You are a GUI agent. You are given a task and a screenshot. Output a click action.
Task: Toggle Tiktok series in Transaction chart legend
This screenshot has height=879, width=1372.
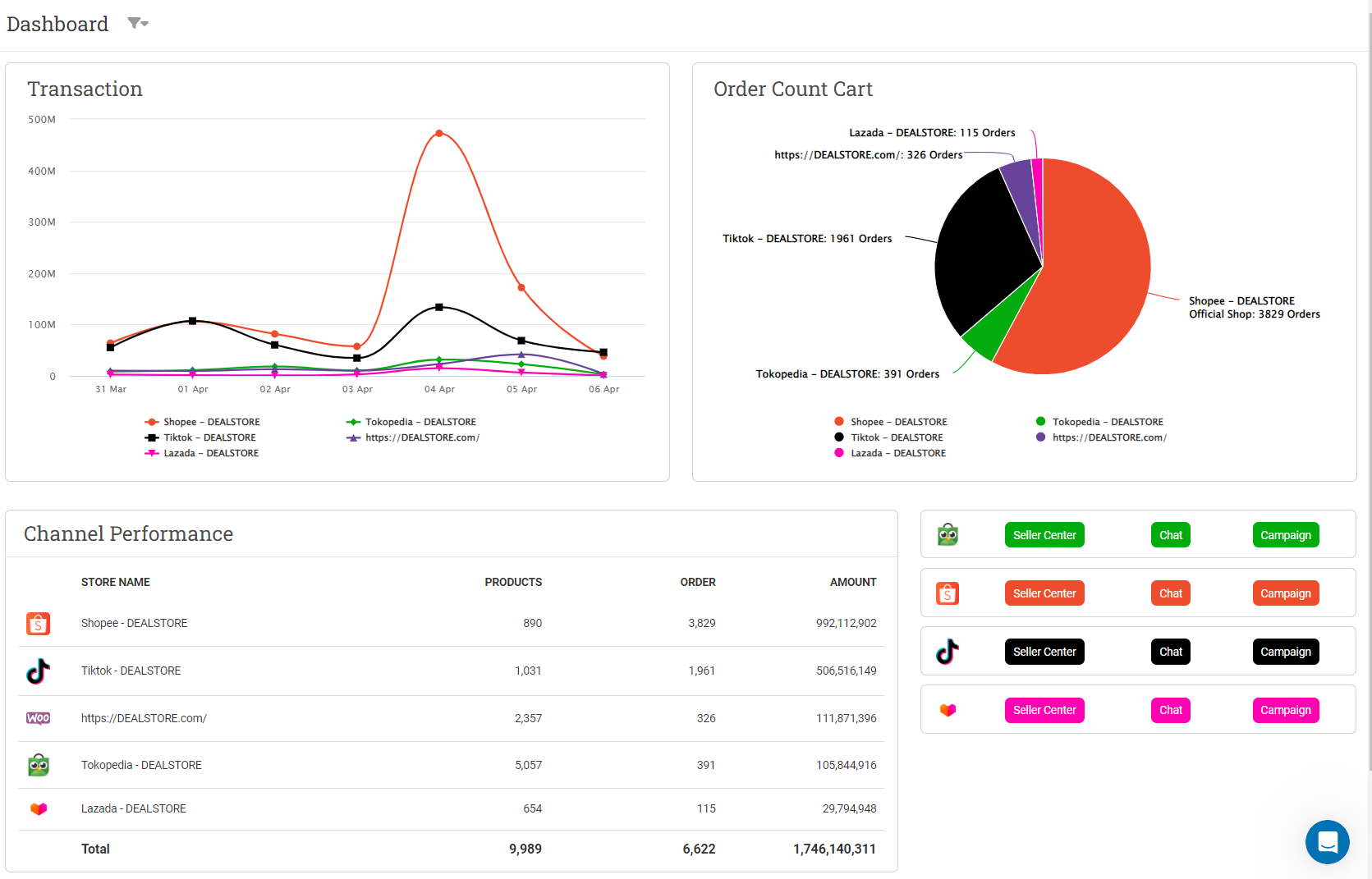200,437
